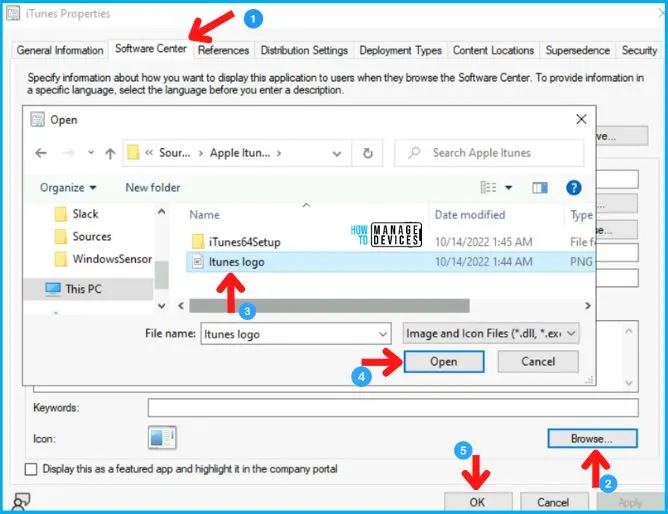Switch to General Information tab

(x=60, y=50)
